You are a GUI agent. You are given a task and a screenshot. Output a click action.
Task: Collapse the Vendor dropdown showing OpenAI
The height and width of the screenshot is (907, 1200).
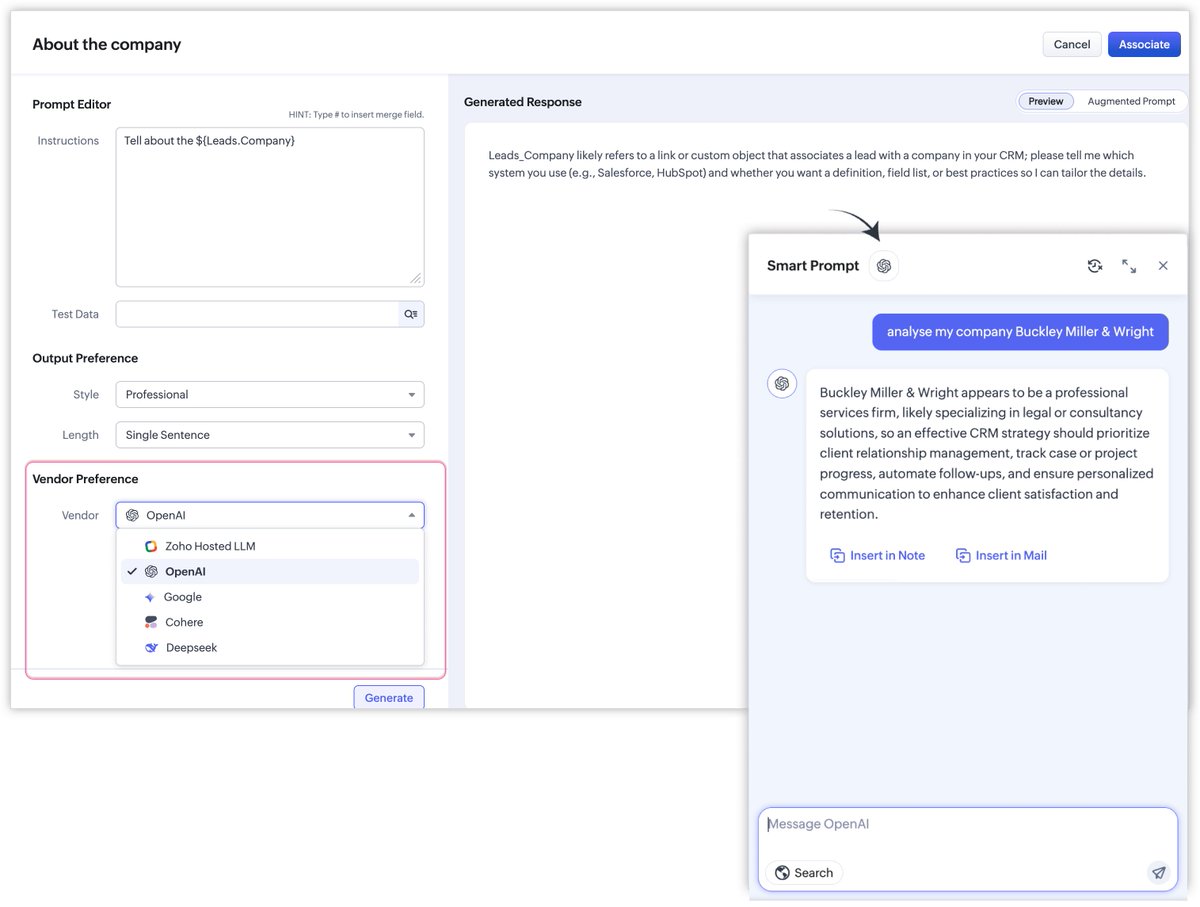[x=270, y=515]
